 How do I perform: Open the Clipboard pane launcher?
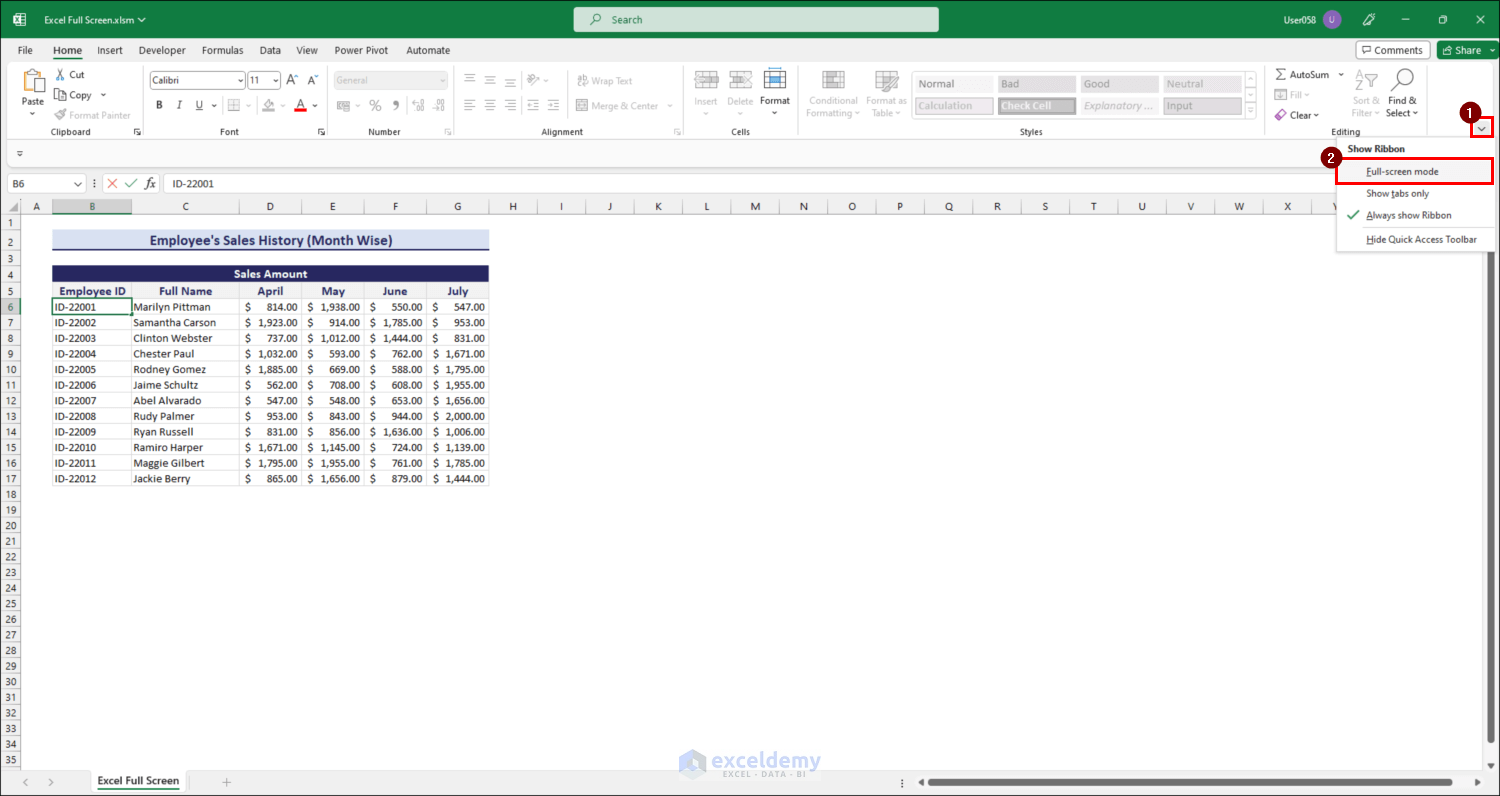[x=137, y=132]
